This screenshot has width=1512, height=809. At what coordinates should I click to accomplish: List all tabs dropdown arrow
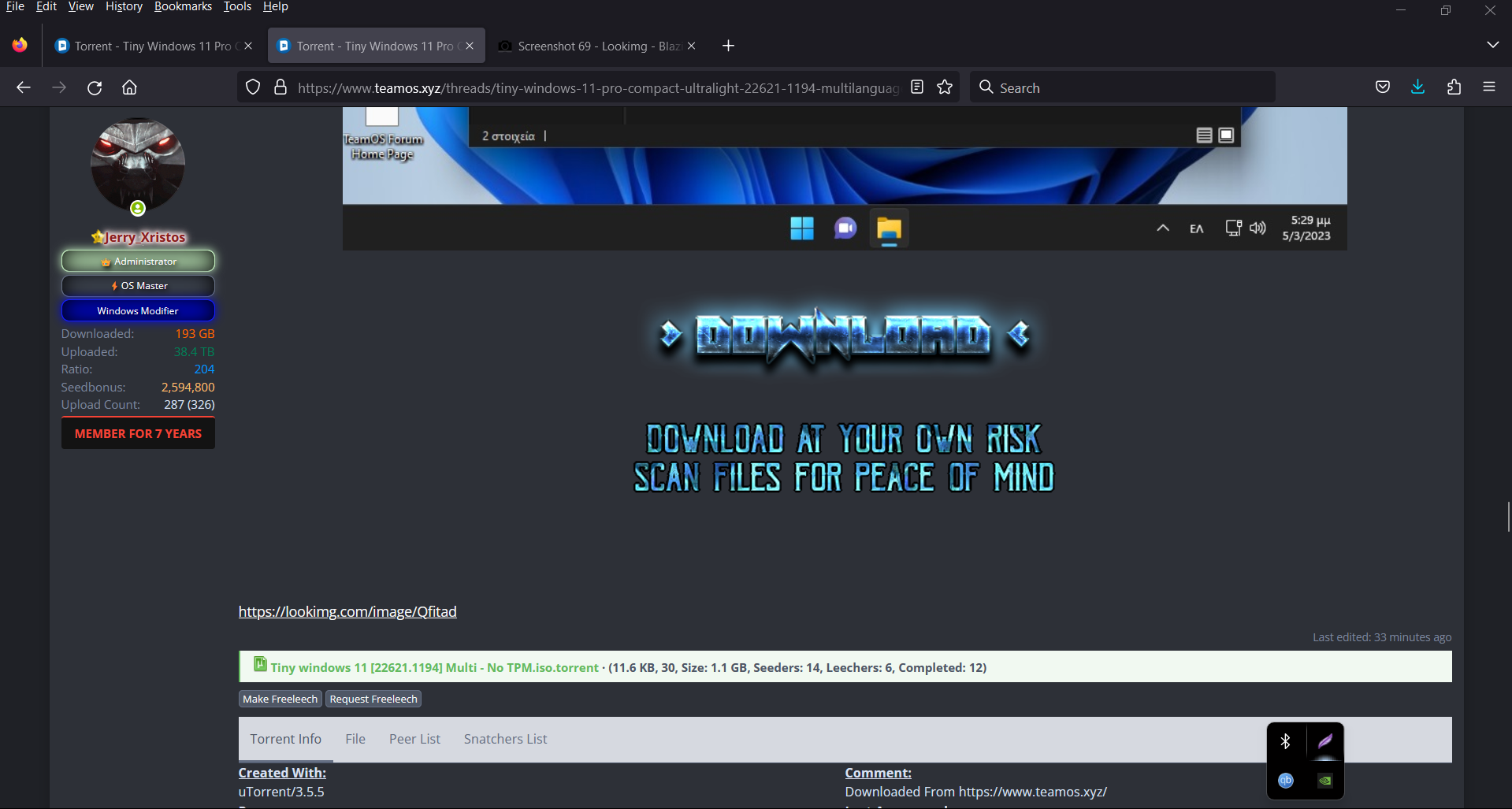(x=1492, y=45)
